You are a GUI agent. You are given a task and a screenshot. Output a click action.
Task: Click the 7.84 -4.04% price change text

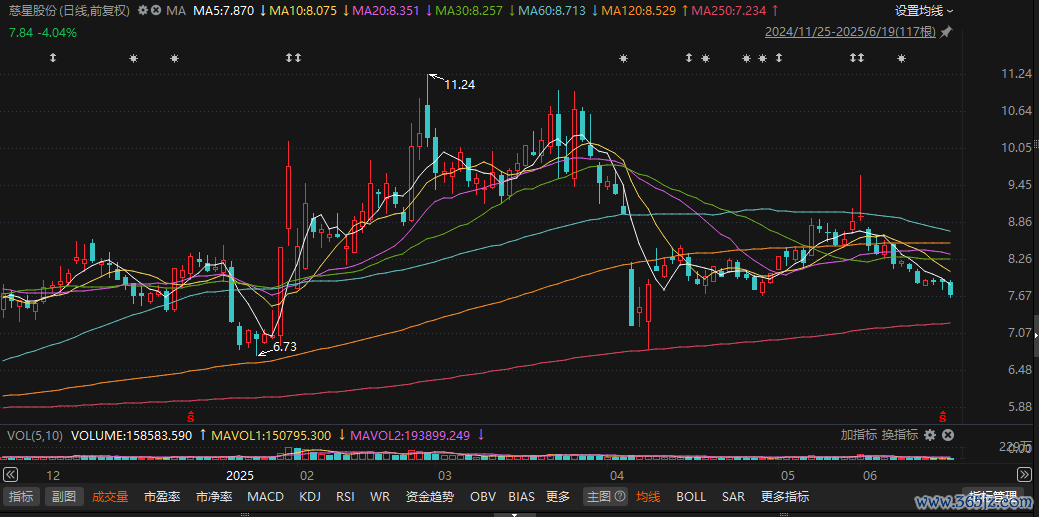43,32
